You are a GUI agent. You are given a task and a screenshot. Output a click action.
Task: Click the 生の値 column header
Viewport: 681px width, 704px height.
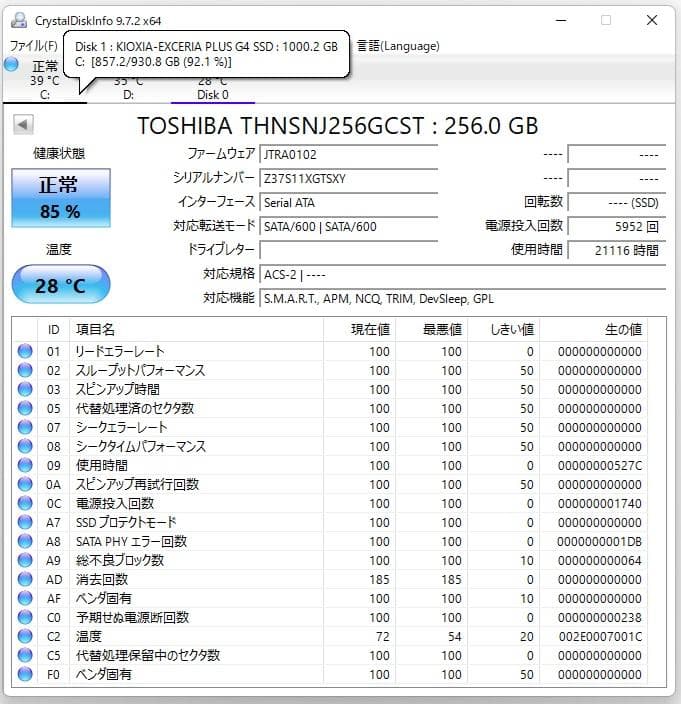(593, 330)
